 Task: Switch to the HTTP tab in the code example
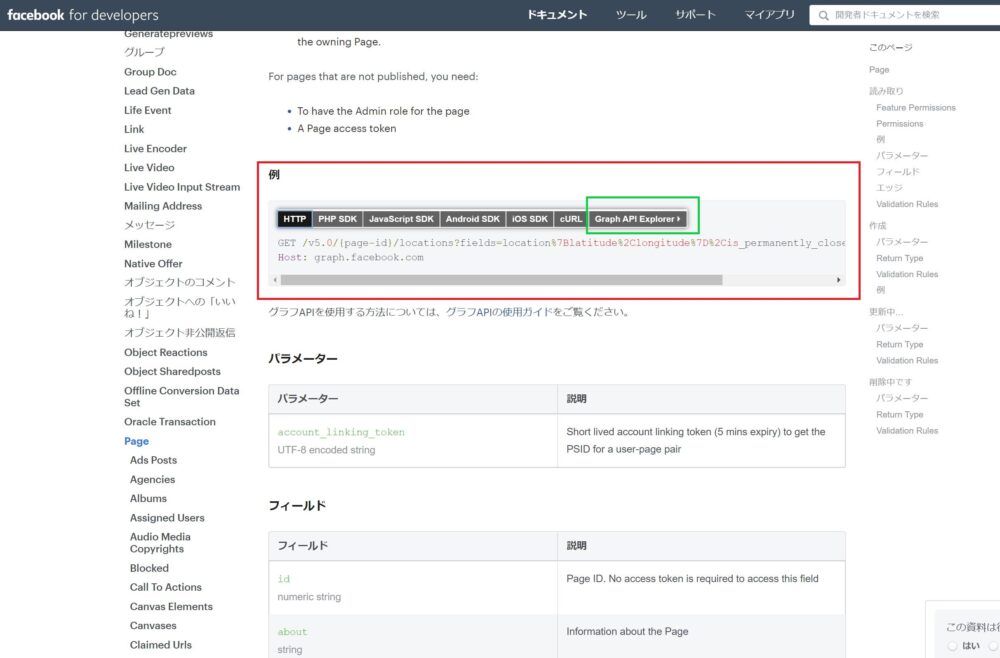point(296,218)
